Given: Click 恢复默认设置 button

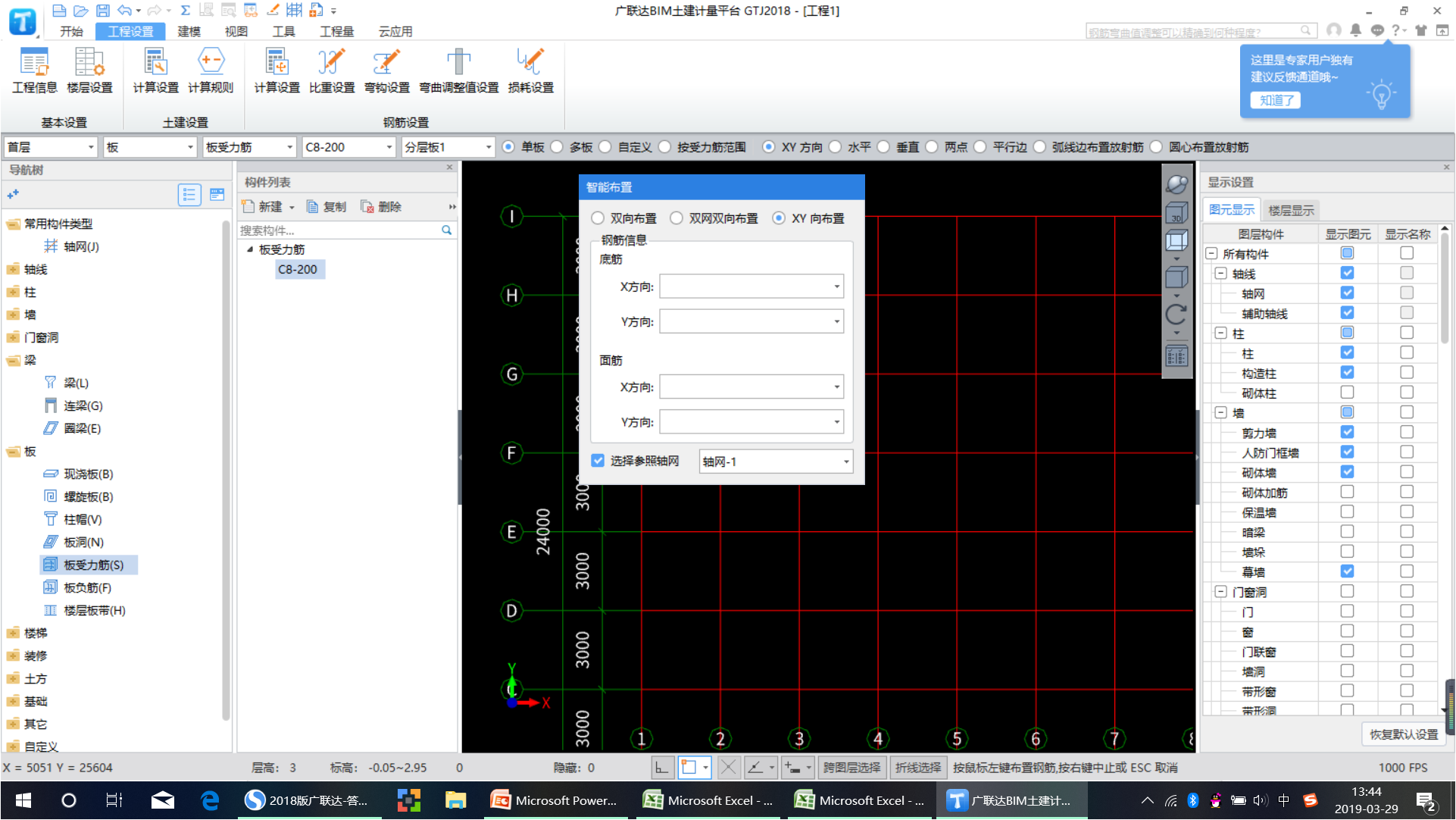Looking at the screenshot, I should click(x=1404, y=734).
